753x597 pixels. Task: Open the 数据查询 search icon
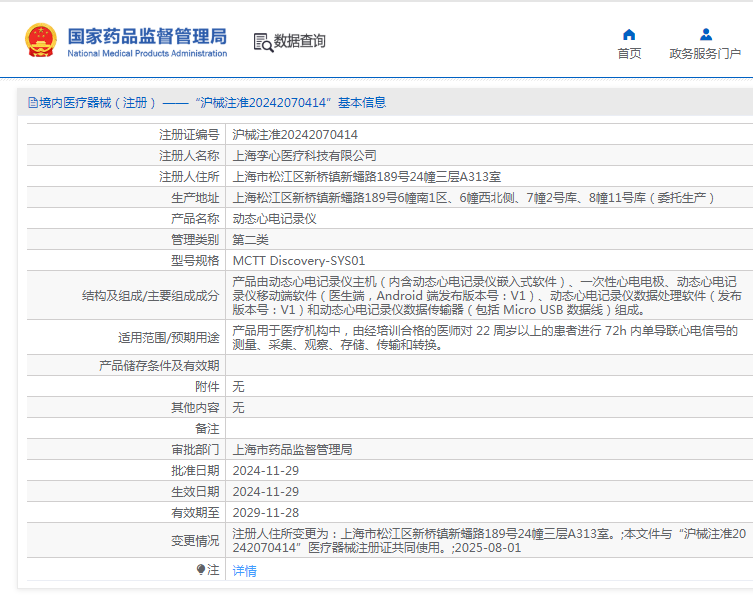(x=263, y=42)
